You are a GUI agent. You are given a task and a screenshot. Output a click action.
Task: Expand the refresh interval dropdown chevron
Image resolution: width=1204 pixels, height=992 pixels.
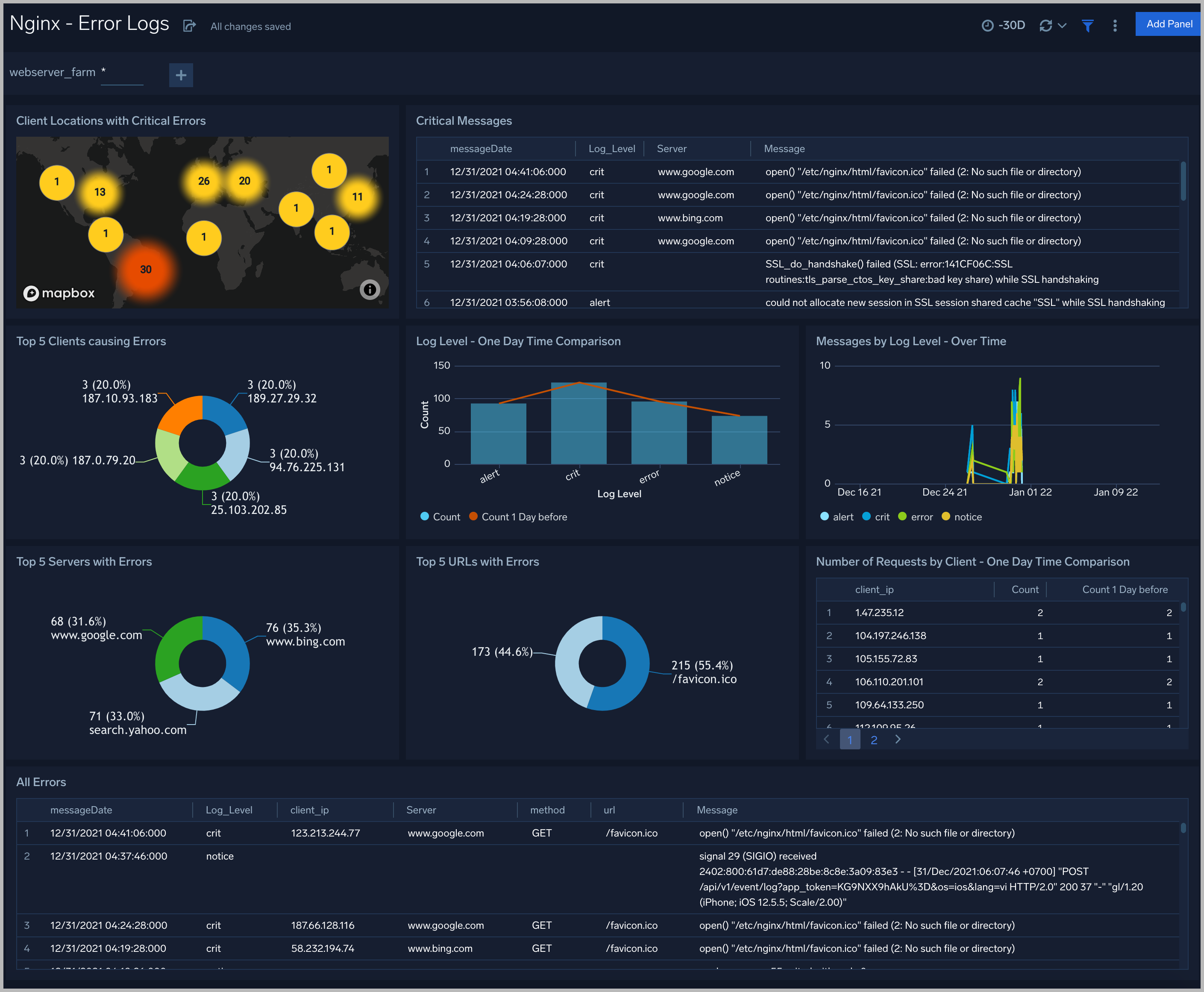(x=1062, y=25)
